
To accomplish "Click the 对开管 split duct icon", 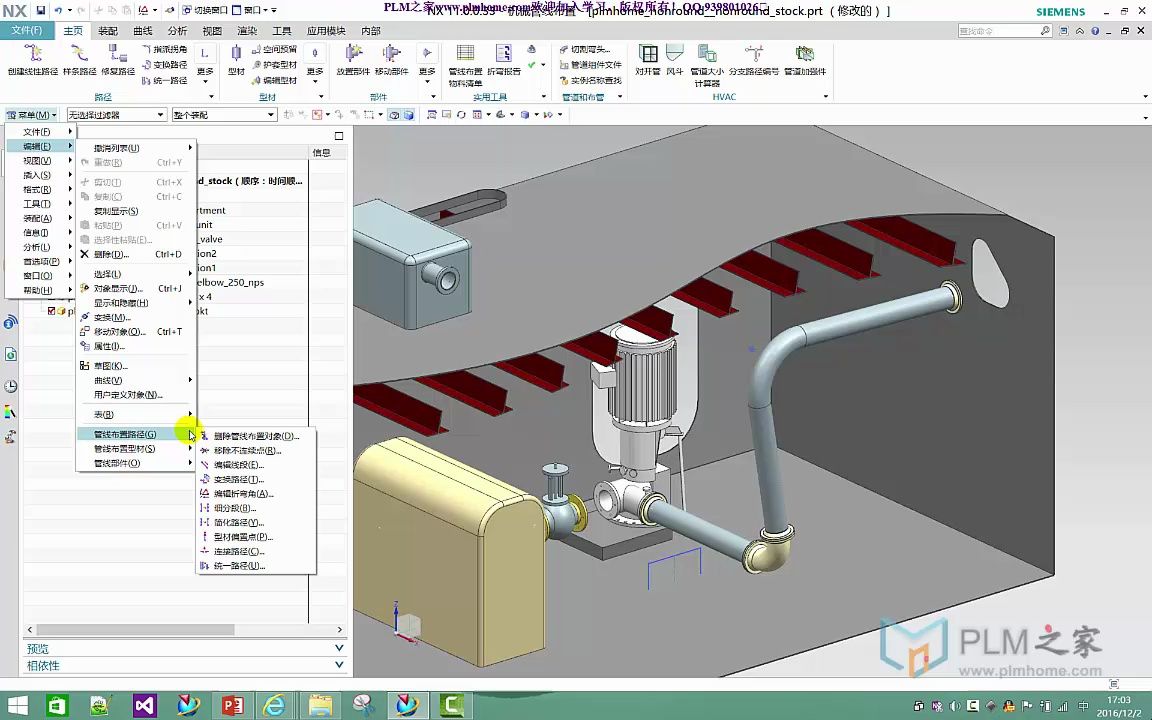I will 648,55.
